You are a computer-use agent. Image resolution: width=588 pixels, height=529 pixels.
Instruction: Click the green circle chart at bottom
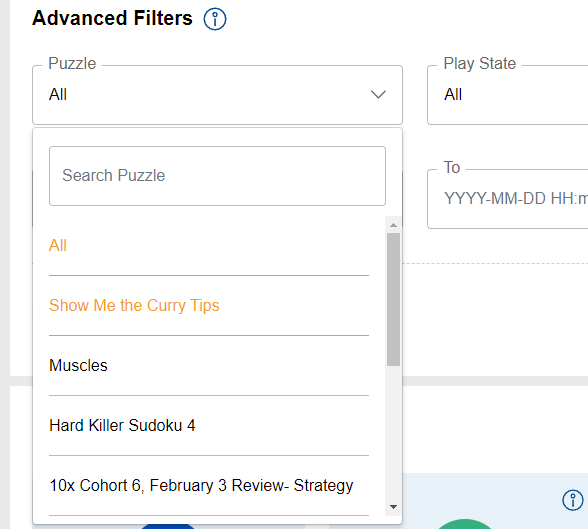pyautogui.click(x=464, y=524)
